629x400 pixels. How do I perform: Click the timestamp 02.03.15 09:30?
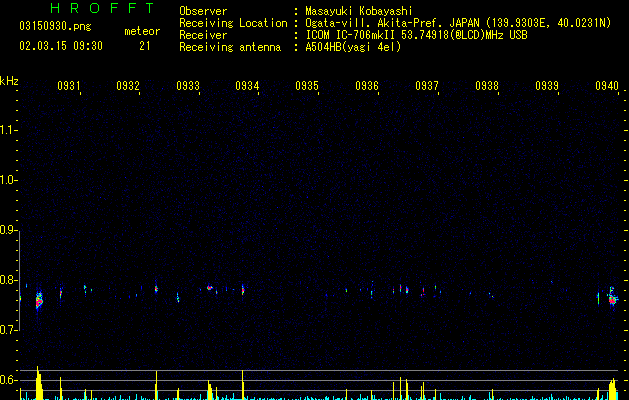tap(61, 46)
